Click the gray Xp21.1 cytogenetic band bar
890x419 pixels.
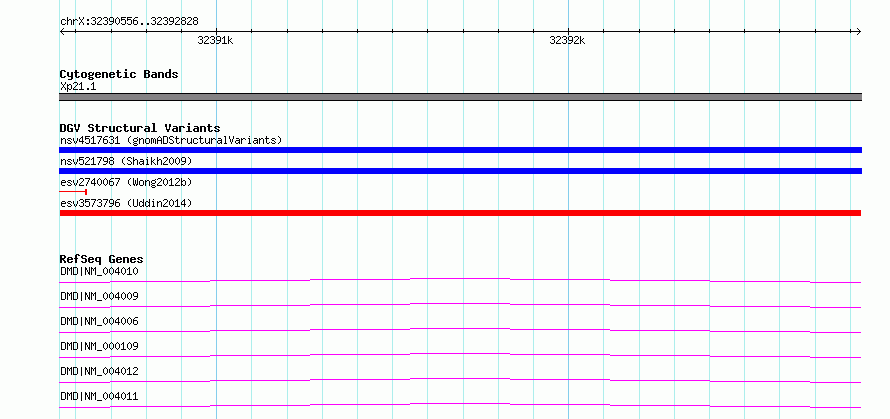(460, 97)
